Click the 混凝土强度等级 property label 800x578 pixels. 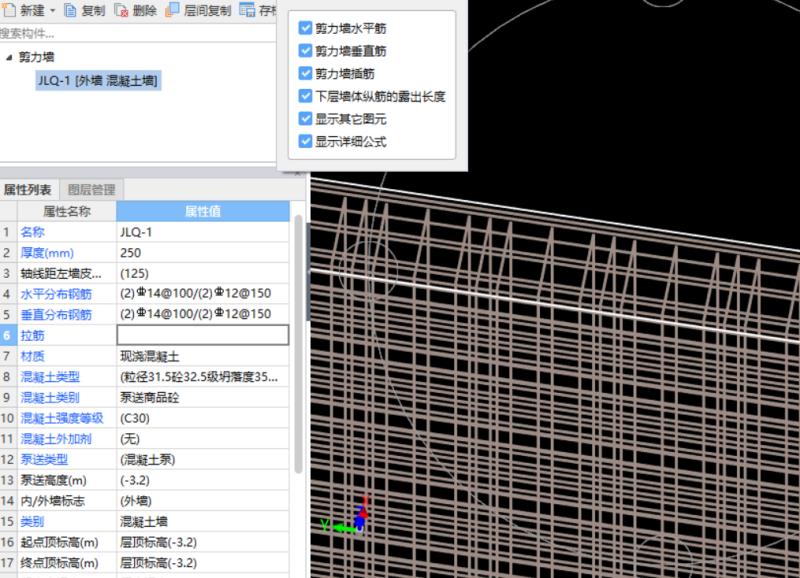[62, 418]
